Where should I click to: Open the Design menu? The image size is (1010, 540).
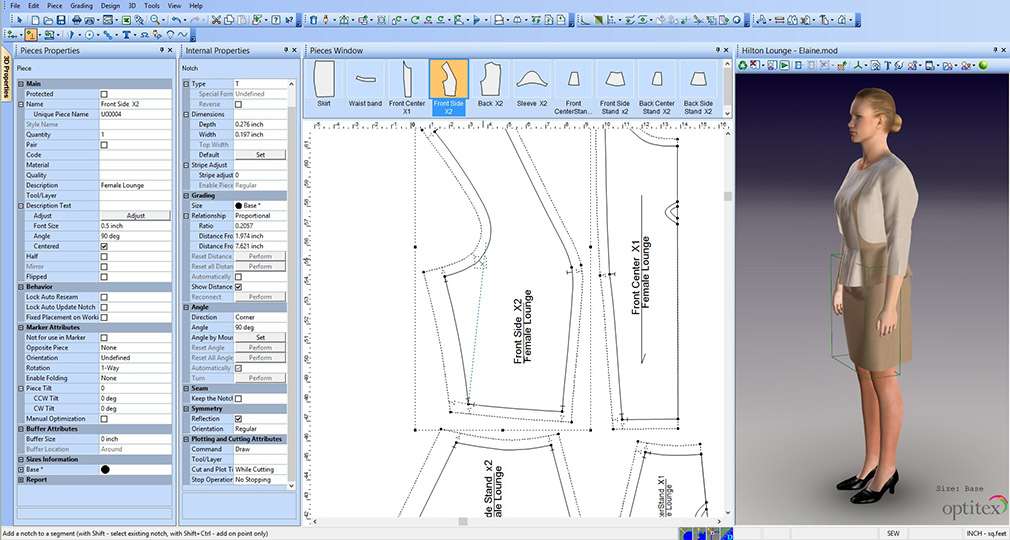(110, 5)
